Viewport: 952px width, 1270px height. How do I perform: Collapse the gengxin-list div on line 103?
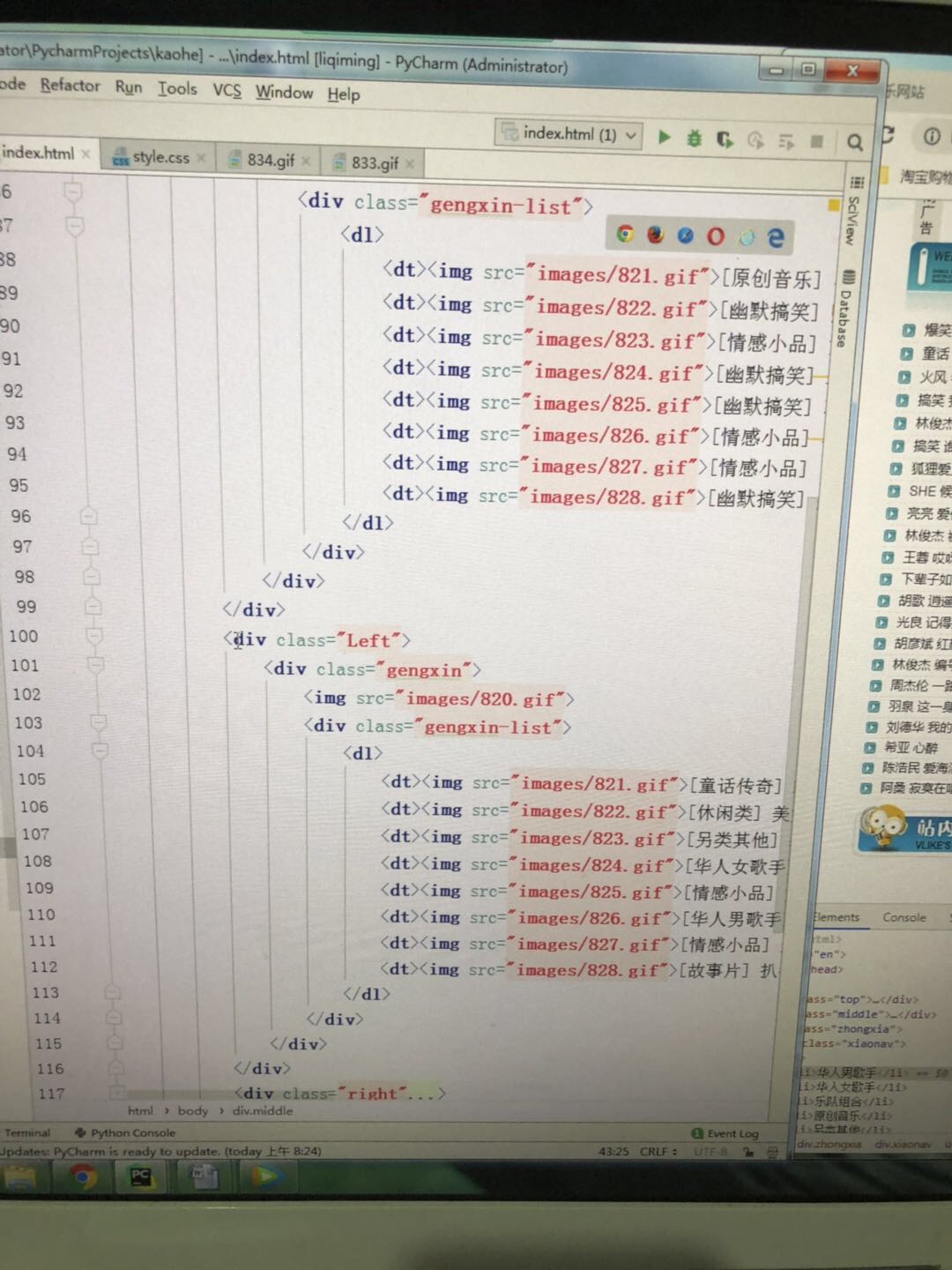(x=99, y=722)
